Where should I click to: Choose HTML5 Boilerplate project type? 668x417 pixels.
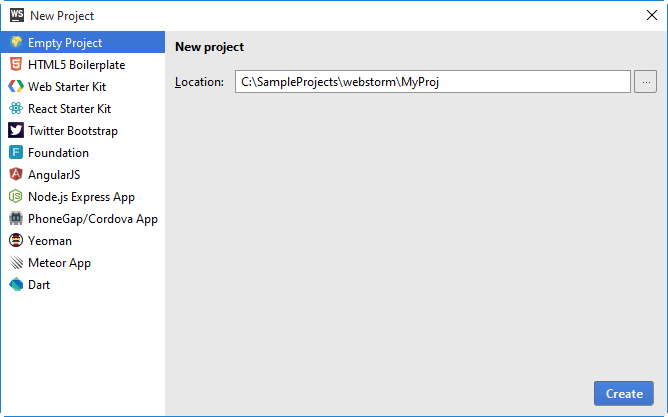(x=76, y=65)
